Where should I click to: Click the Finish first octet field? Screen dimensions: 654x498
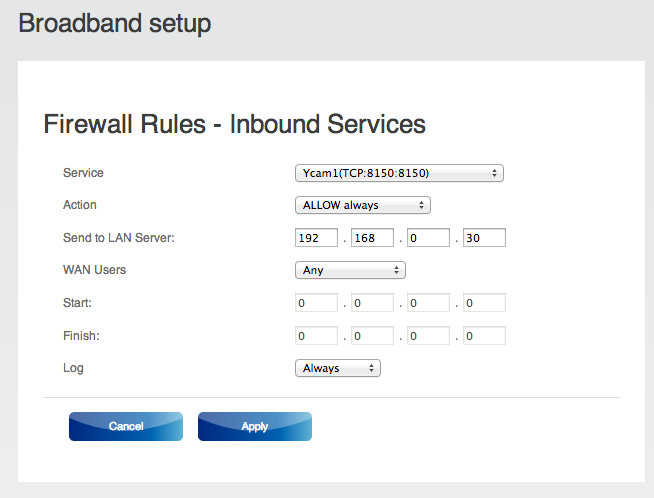pyautogui.click(x=316, y=336)
